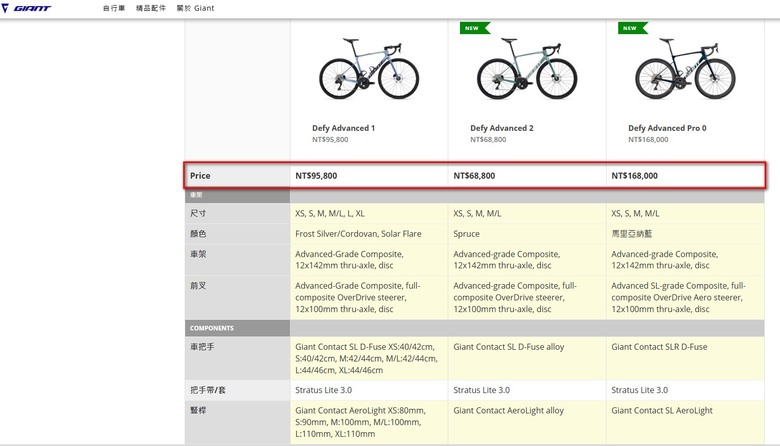Click small NT$68,800 under Defy Advanced 2
This screenshot has width=780, height=446.
point(488,140)
